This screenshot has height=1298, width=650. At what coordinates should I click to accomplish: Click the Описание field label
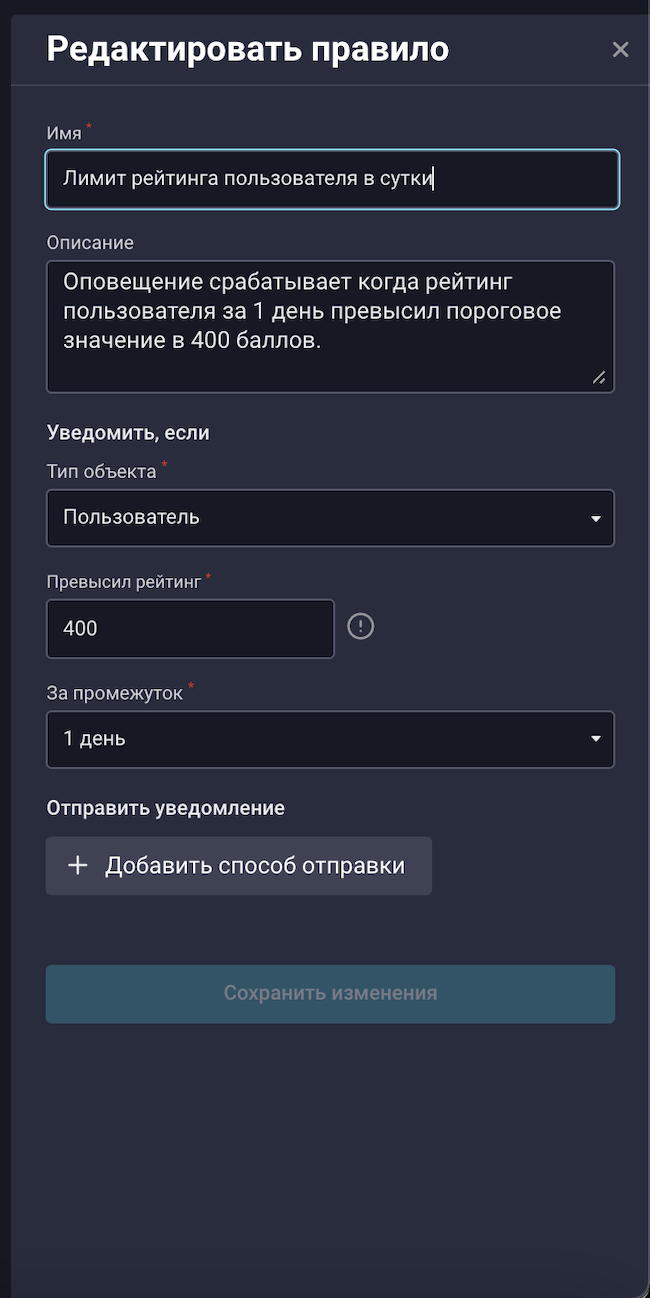90,243
